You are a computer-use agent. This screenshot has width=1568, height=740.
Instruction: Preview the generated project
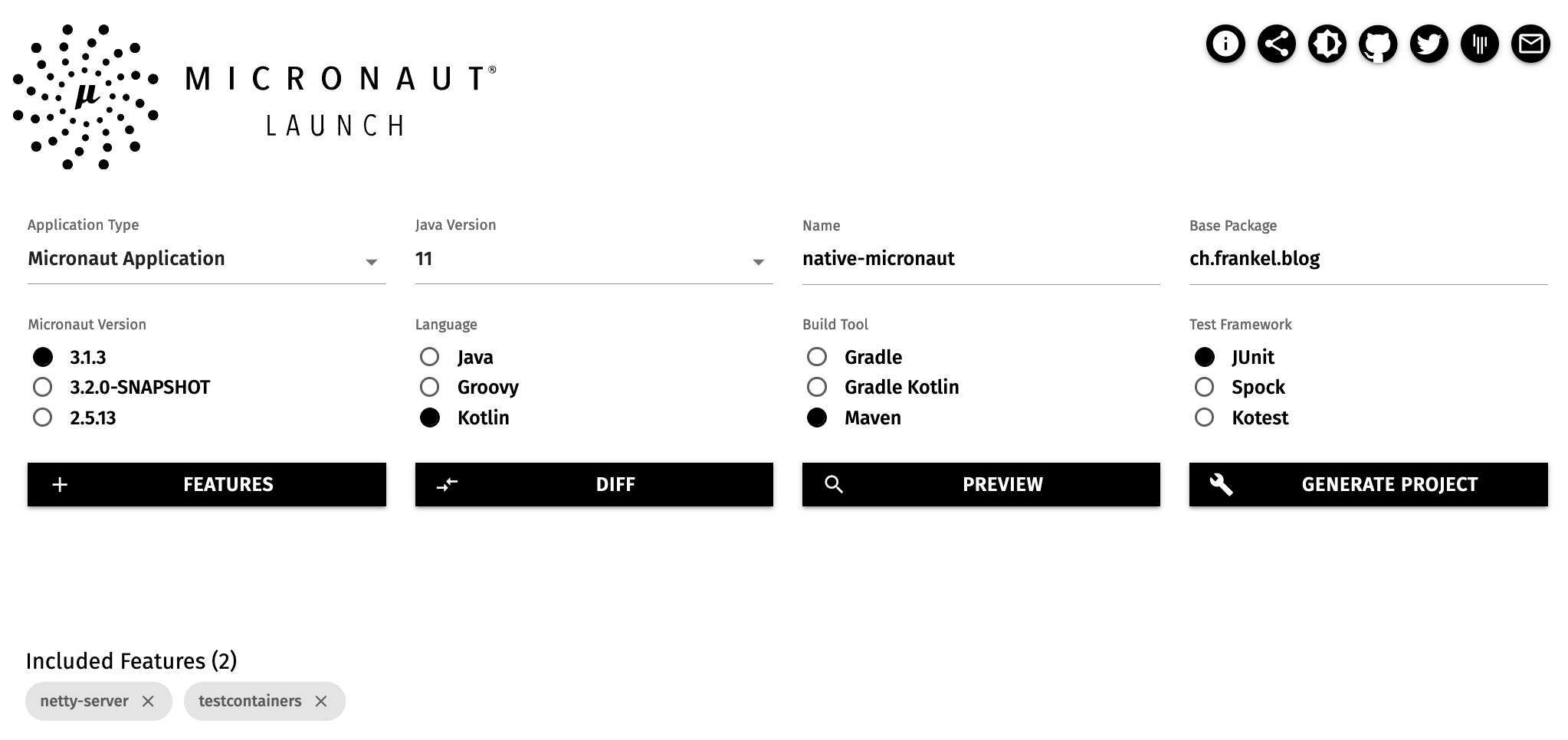point(981,484)
